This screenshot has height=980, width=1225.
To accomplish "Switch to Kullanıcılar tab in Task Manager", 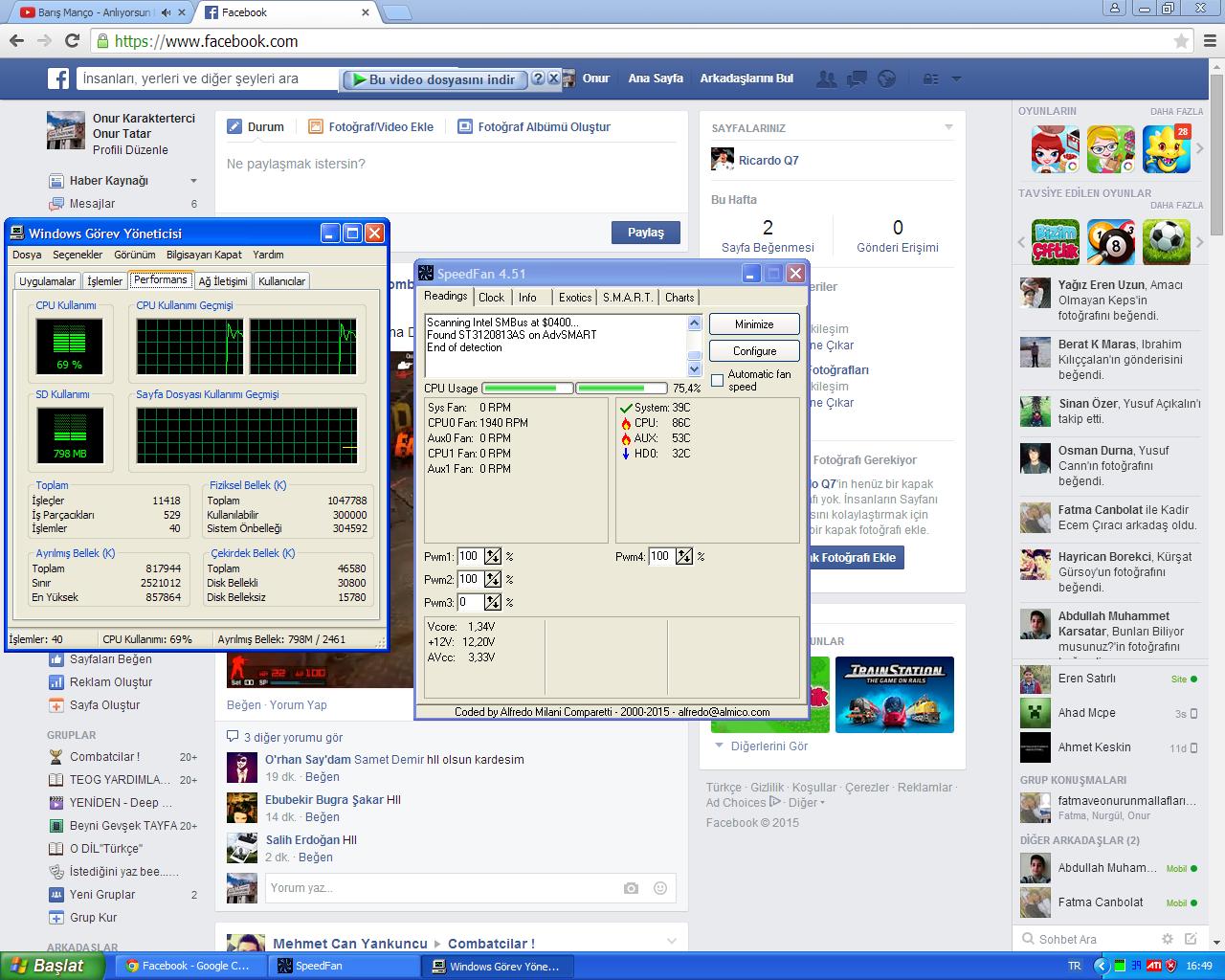I will [282, 281].
